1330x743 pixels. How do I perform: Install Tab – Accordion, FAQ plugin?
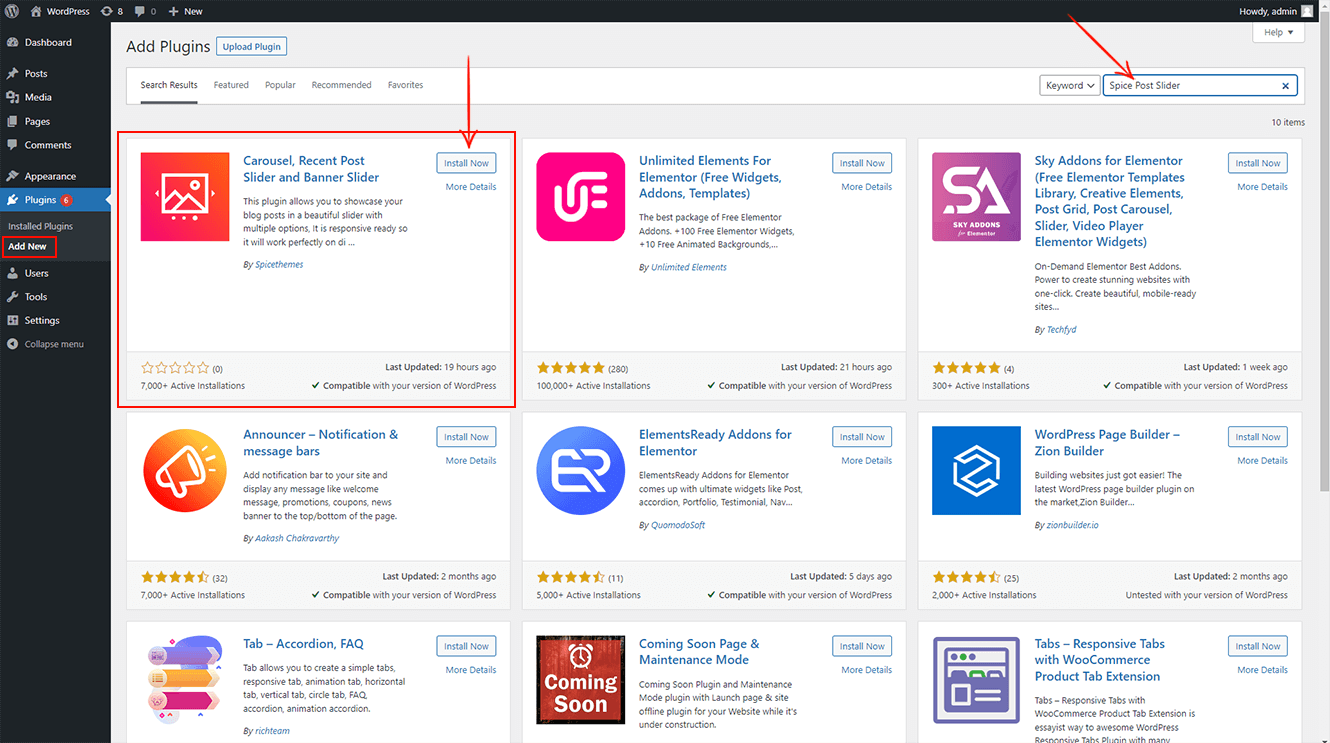(x=466, y=646)
